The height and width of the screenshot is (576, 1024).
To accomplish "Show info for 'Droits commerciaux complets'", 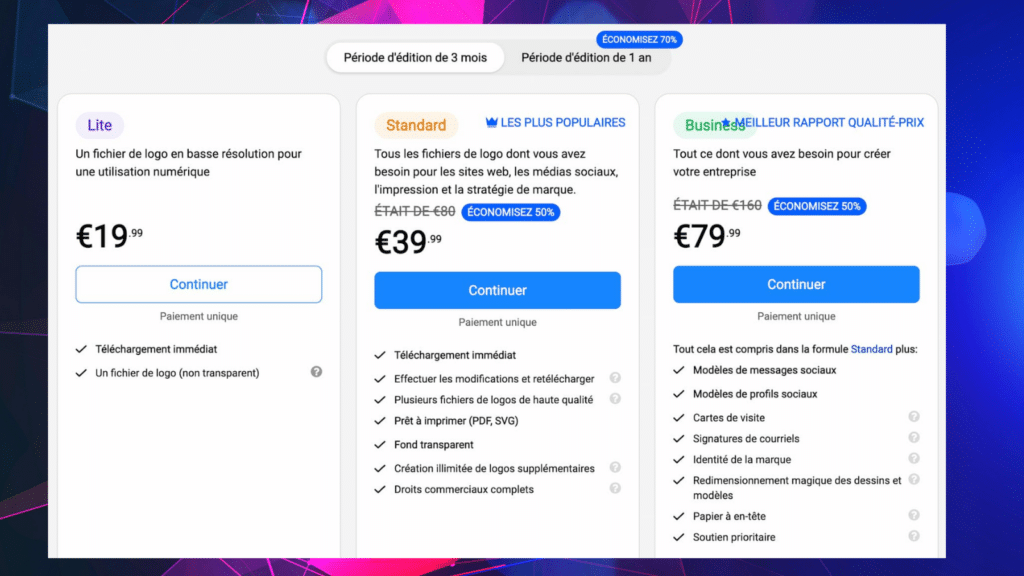I will point(615,488).
